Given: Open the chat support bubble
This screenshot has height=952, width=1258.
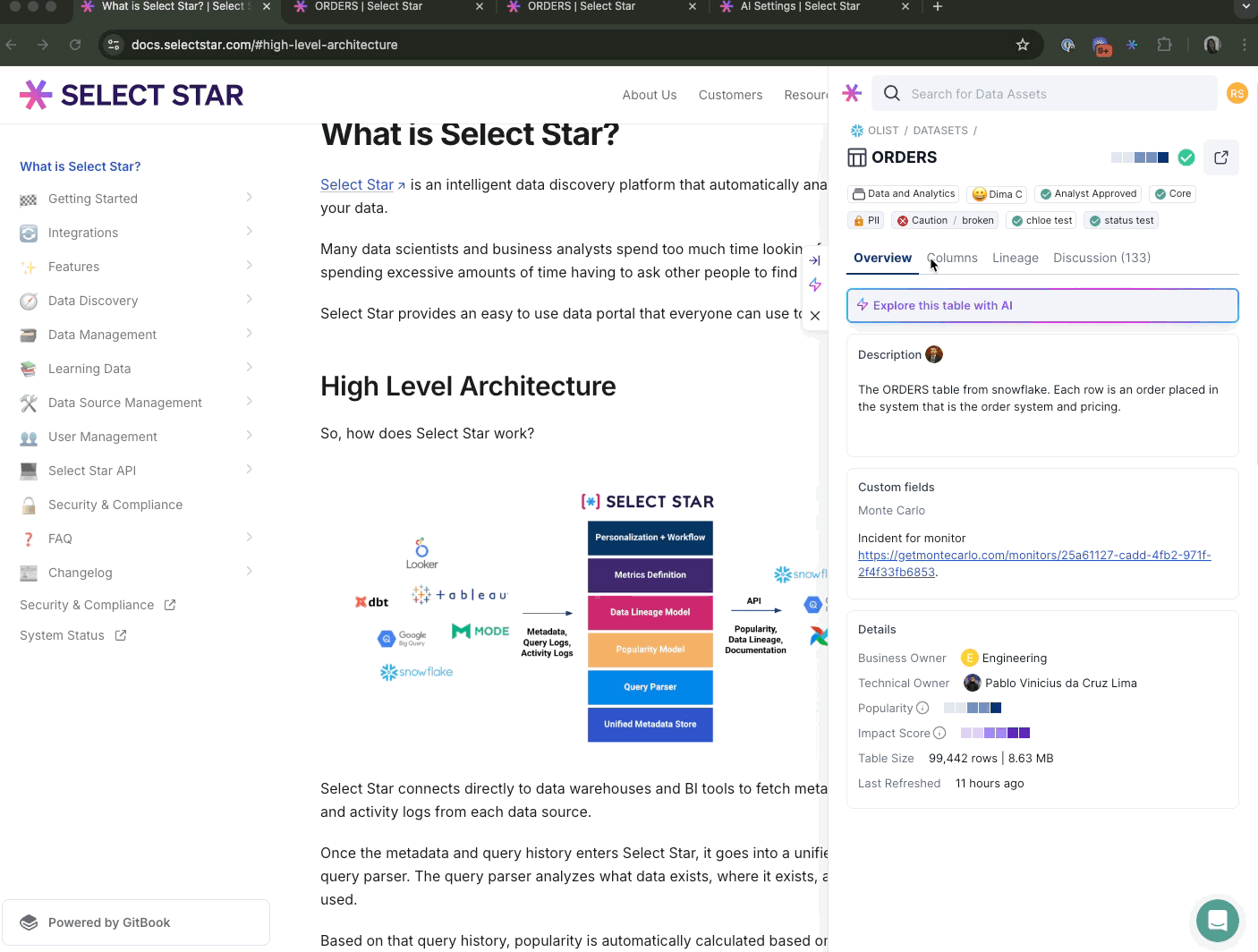Looking at the screenshot, I should click(x=1217, y=920).
